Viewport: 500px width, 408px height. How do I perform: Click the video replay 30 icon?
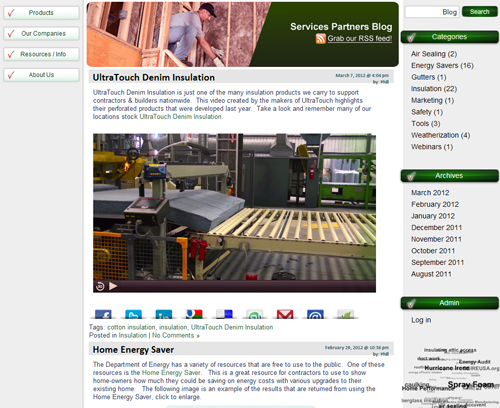pos(100,286)
